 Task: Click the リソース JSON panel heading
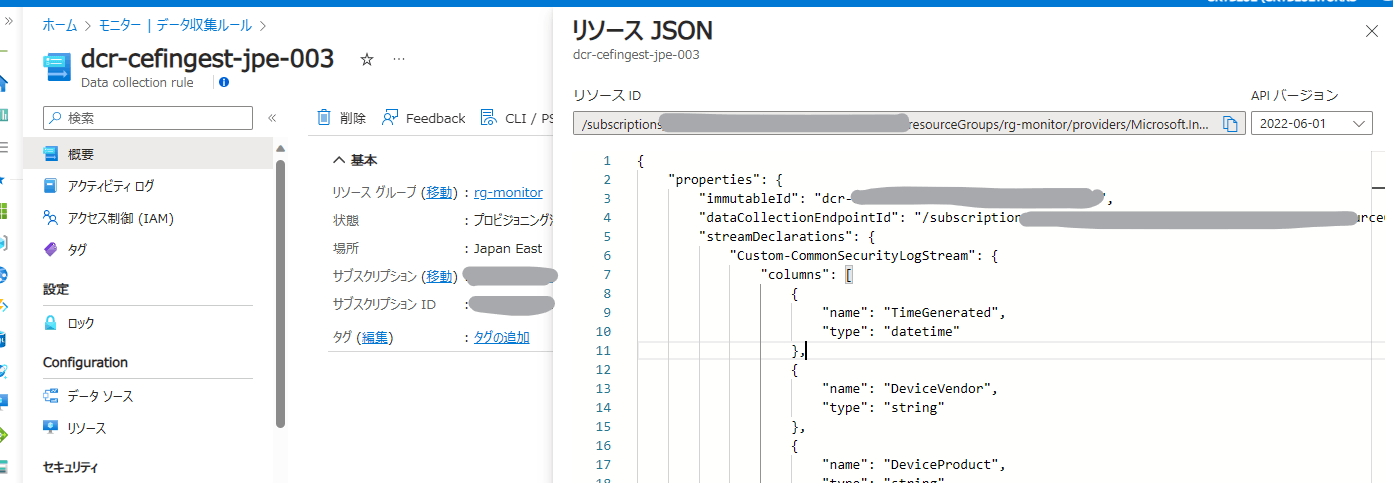[642, 30]
